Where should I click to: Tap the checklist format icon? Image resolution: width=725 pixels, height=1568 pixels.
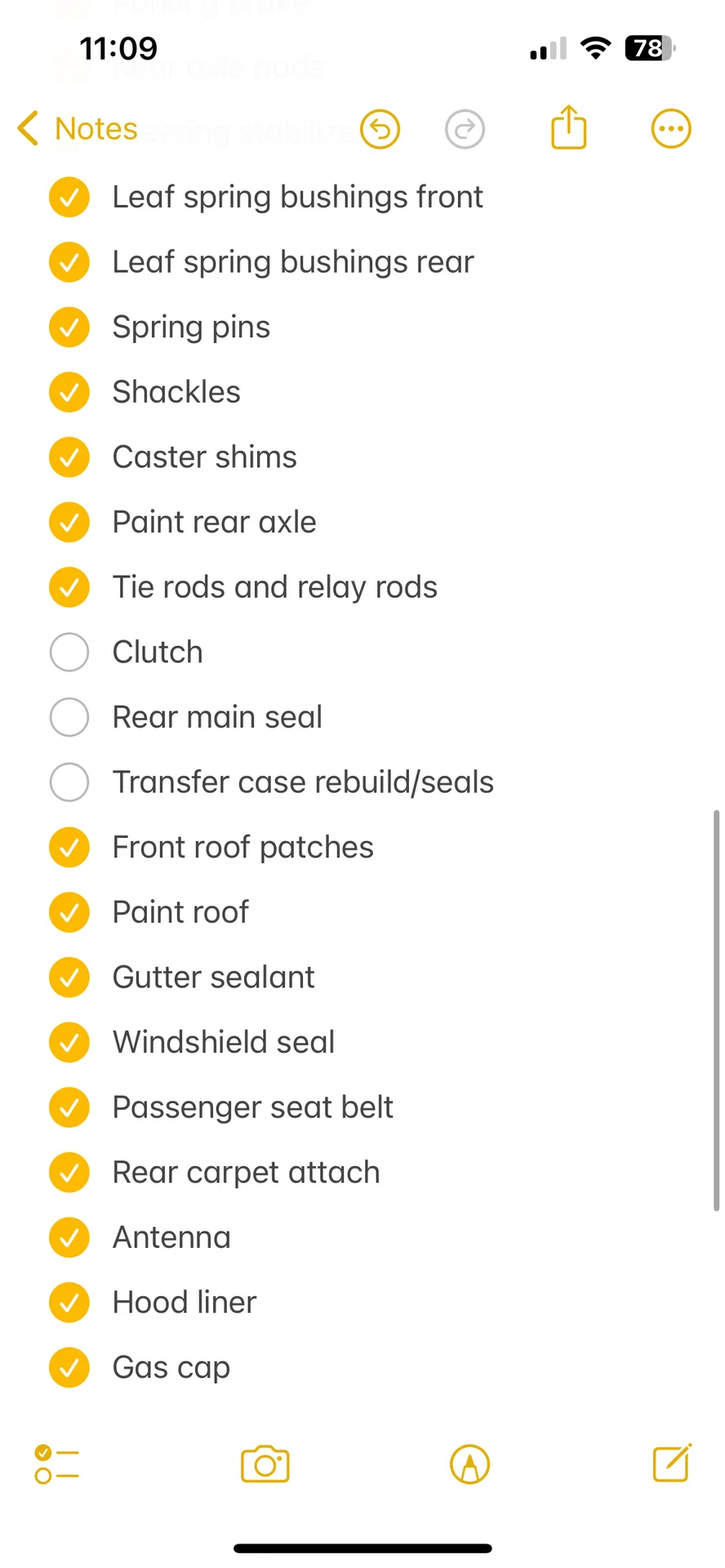56,1464
